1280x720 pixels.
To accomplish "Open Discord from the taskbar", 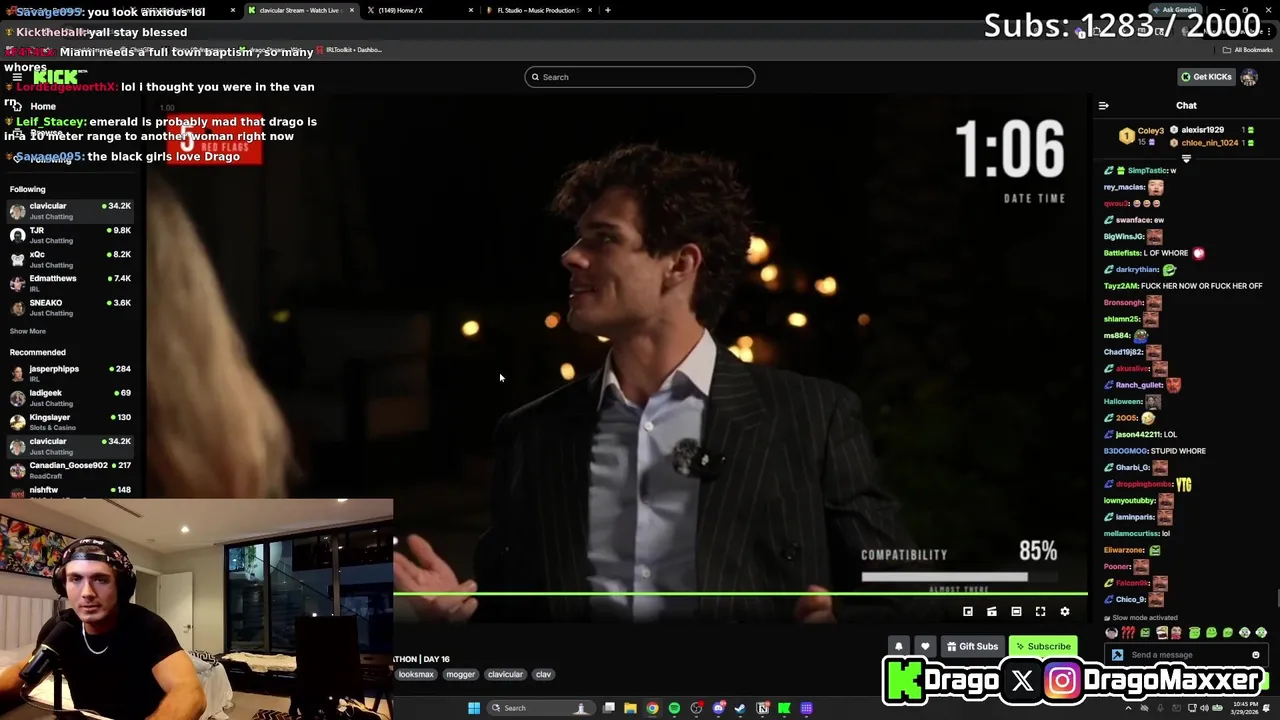I will coord(718,708).
